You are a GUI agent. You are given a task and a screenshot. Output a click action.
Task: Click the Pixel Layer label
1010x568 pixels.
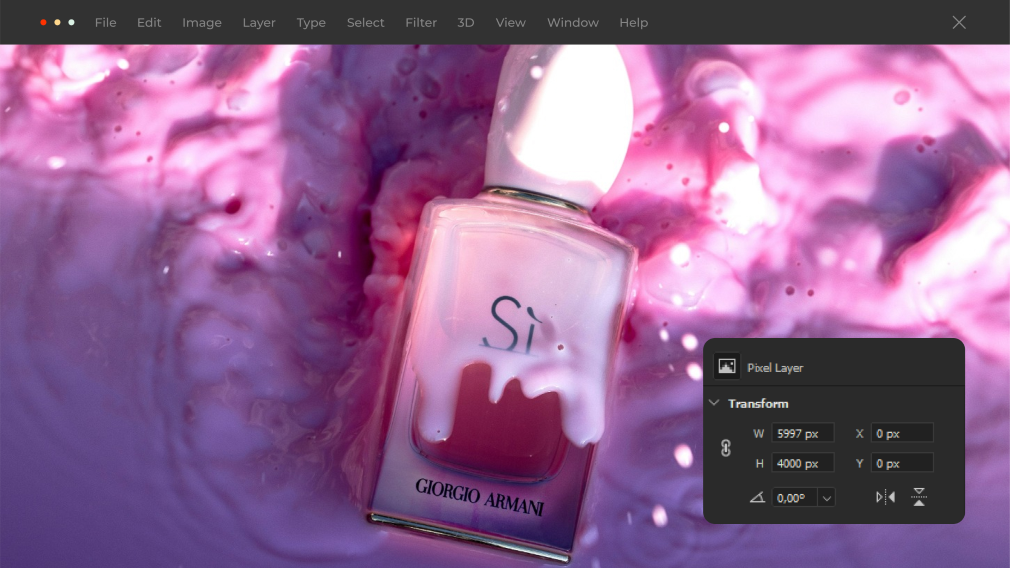[x=775, y=368]
